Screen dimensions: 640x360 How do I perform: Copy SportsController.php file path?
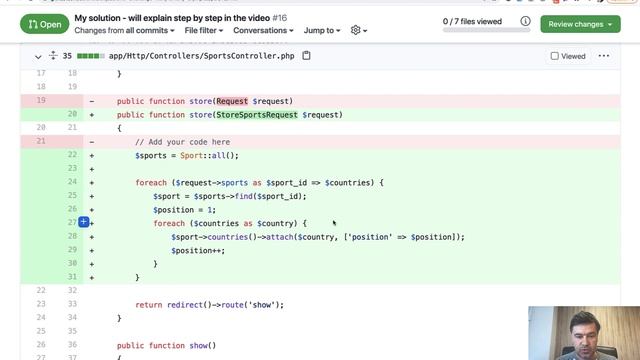(306, 56)
